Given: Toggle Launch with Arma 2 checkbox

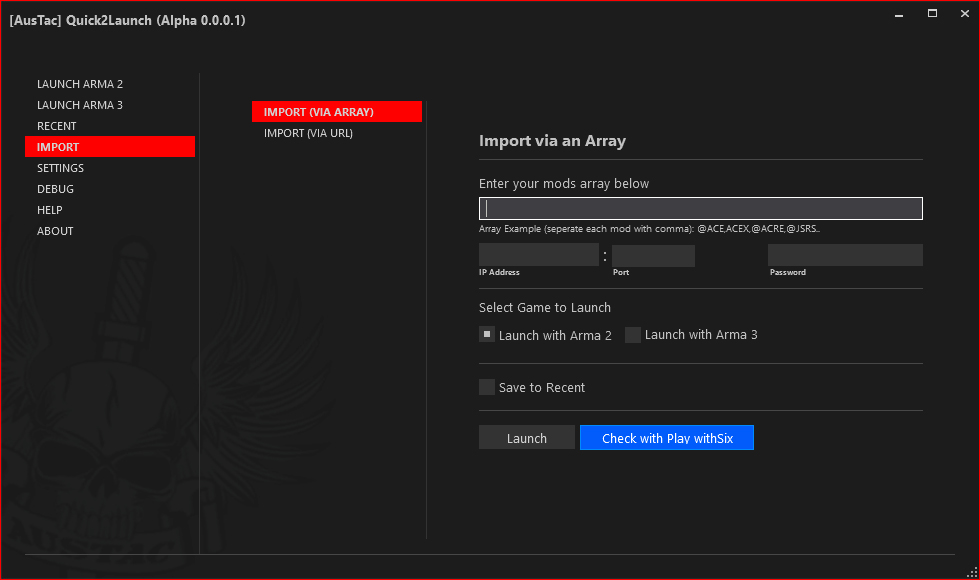Looking at the screenshot, I should 487,334.
